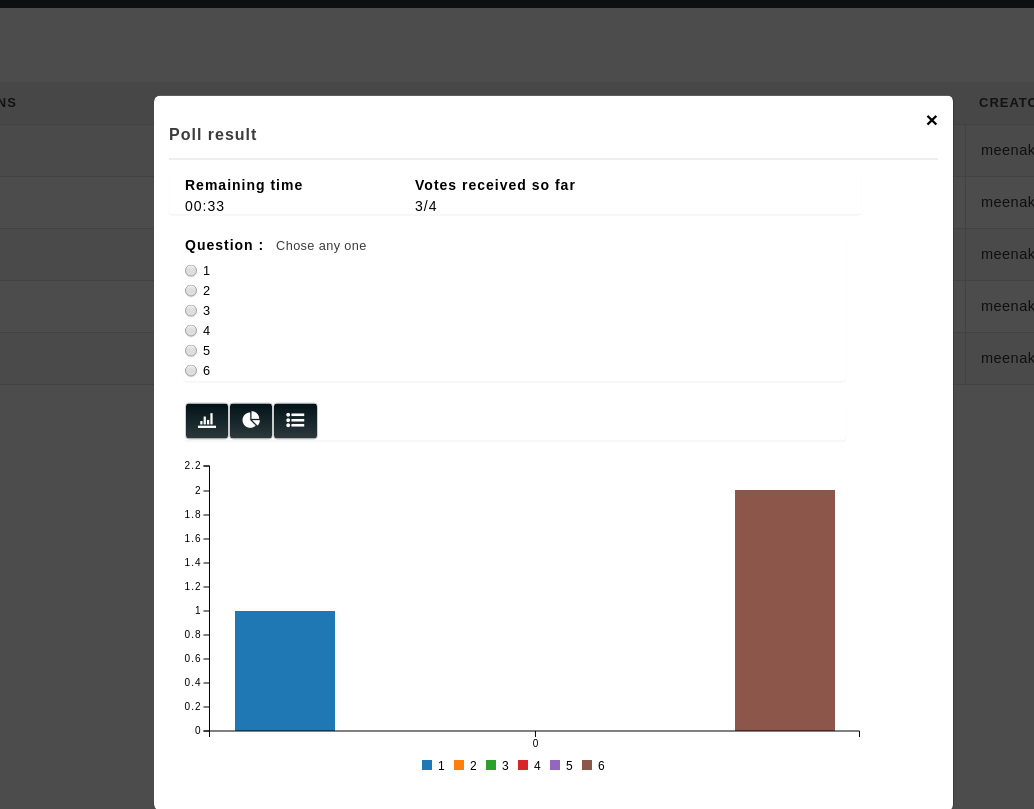Click the 'Votes received so far' label
This screenshot has height=809, width=1034.
click(x=495, y=185)
